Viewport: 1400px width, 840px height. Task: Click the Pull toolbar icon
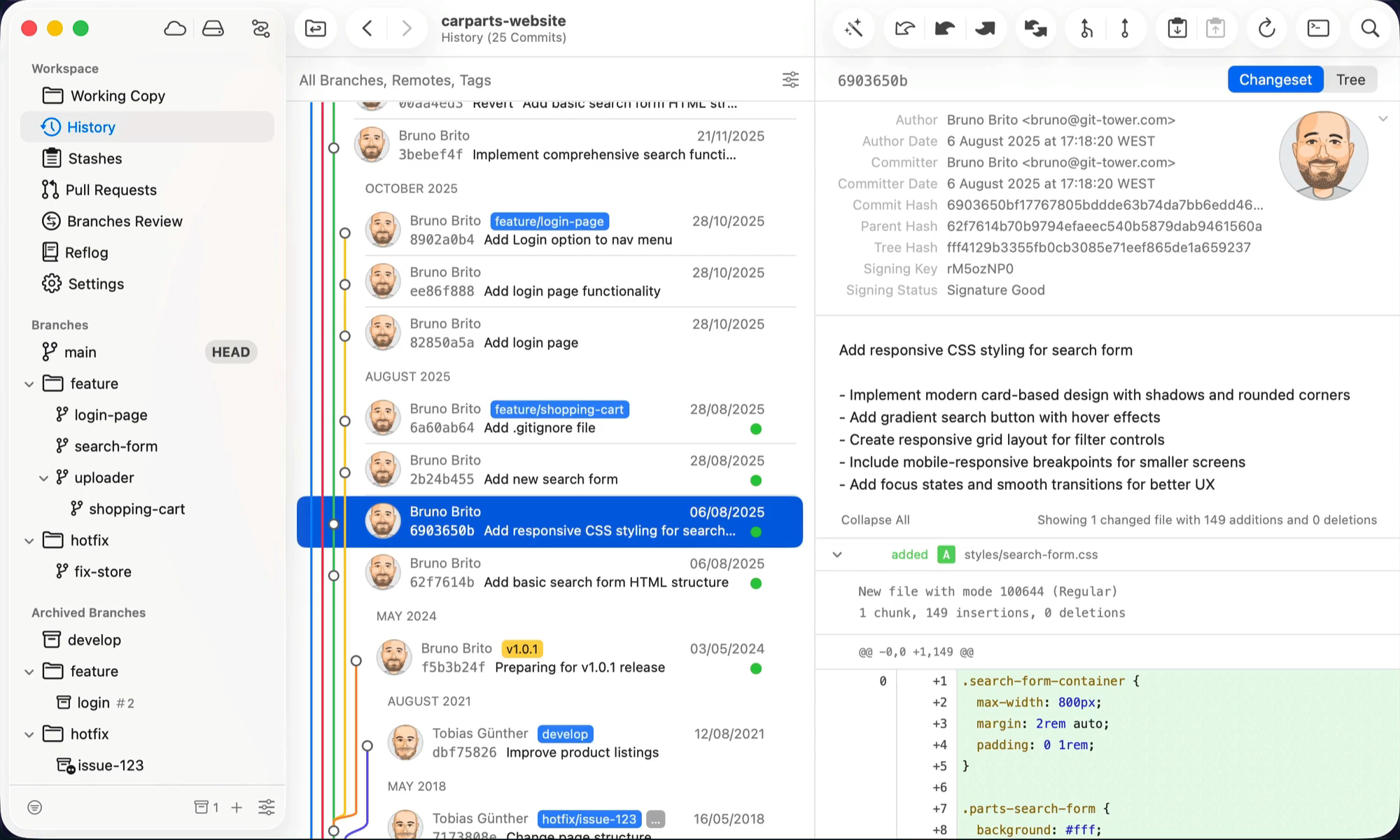click(x=944, y=29)
